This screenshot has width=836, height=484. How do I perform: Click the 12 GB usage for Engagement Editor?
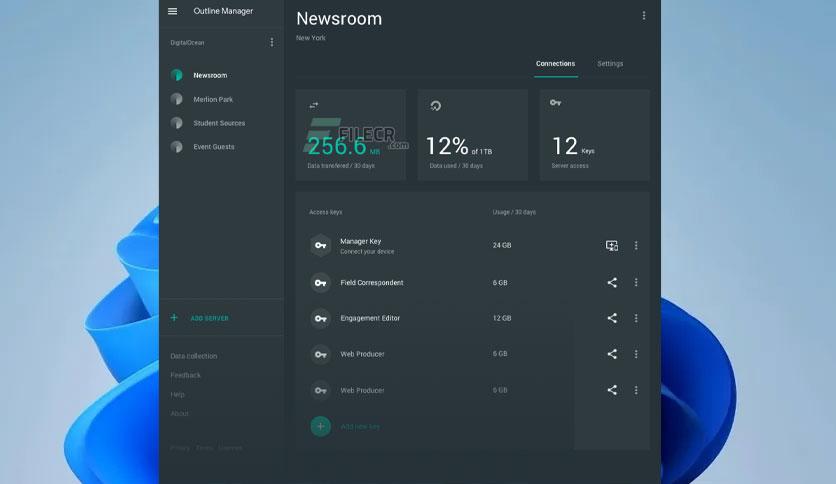(502, 318)
